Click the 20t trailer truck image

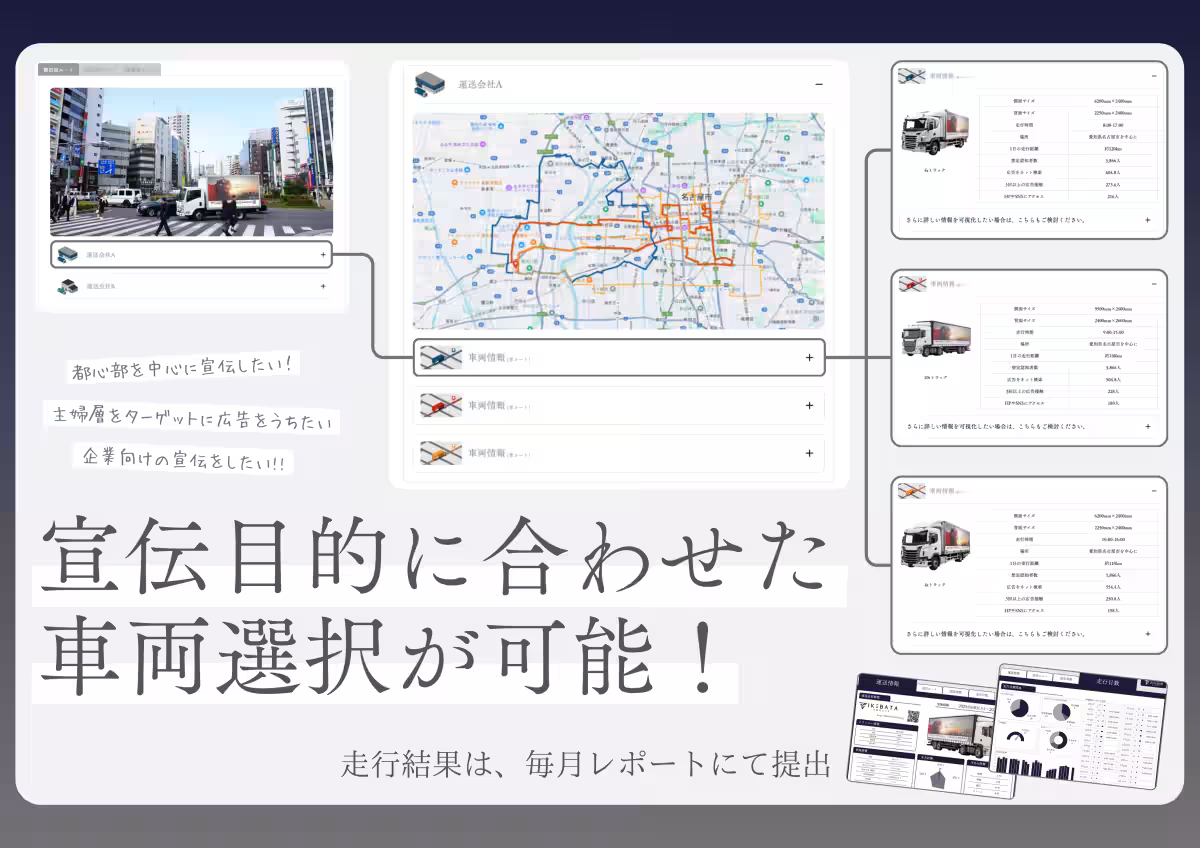[936, 342]
